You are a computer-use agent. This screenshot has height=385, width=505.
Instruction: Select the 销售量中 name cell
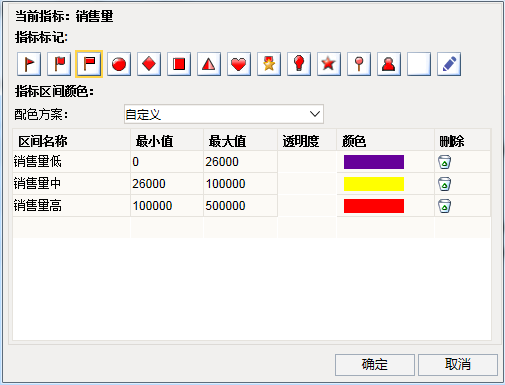point(71,184)
